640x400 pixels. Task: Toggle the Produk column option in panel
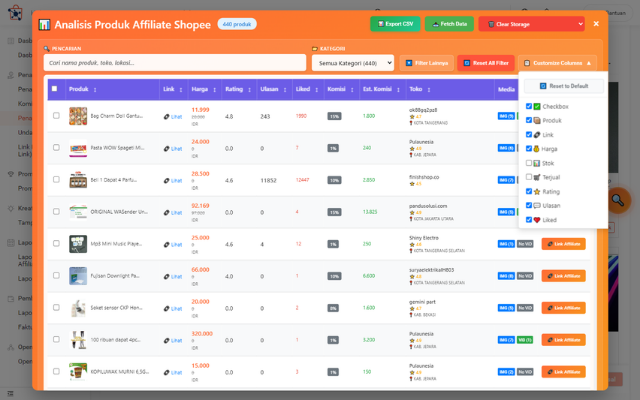pyautogui.click(x=529, y=120)
